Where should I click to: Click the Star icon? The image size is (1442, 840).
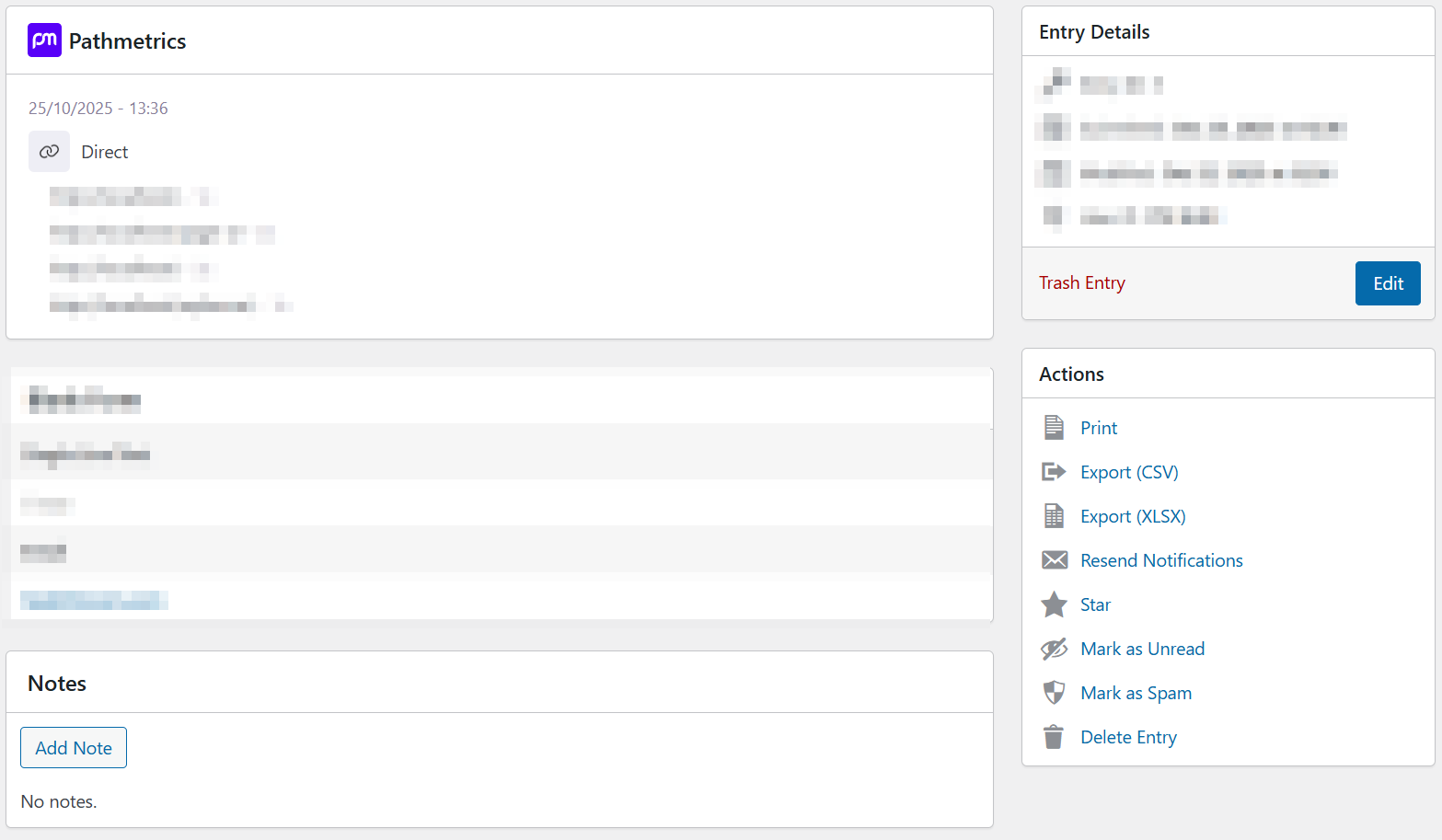pos(1054,604)
